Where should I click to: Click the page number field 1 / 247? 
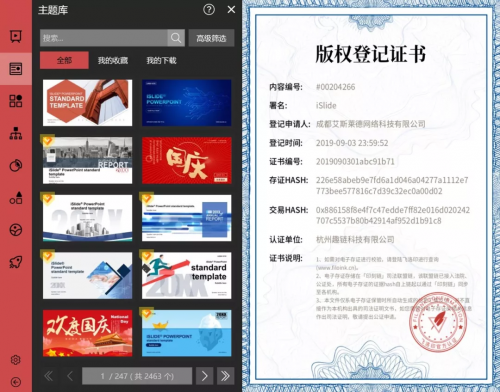[137, 376]
